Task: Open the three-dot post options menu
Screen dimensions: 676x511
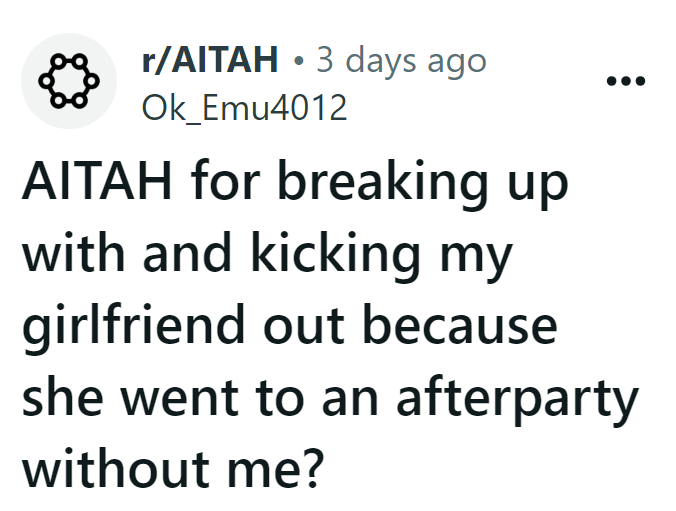Action: [x=627, y=80]
